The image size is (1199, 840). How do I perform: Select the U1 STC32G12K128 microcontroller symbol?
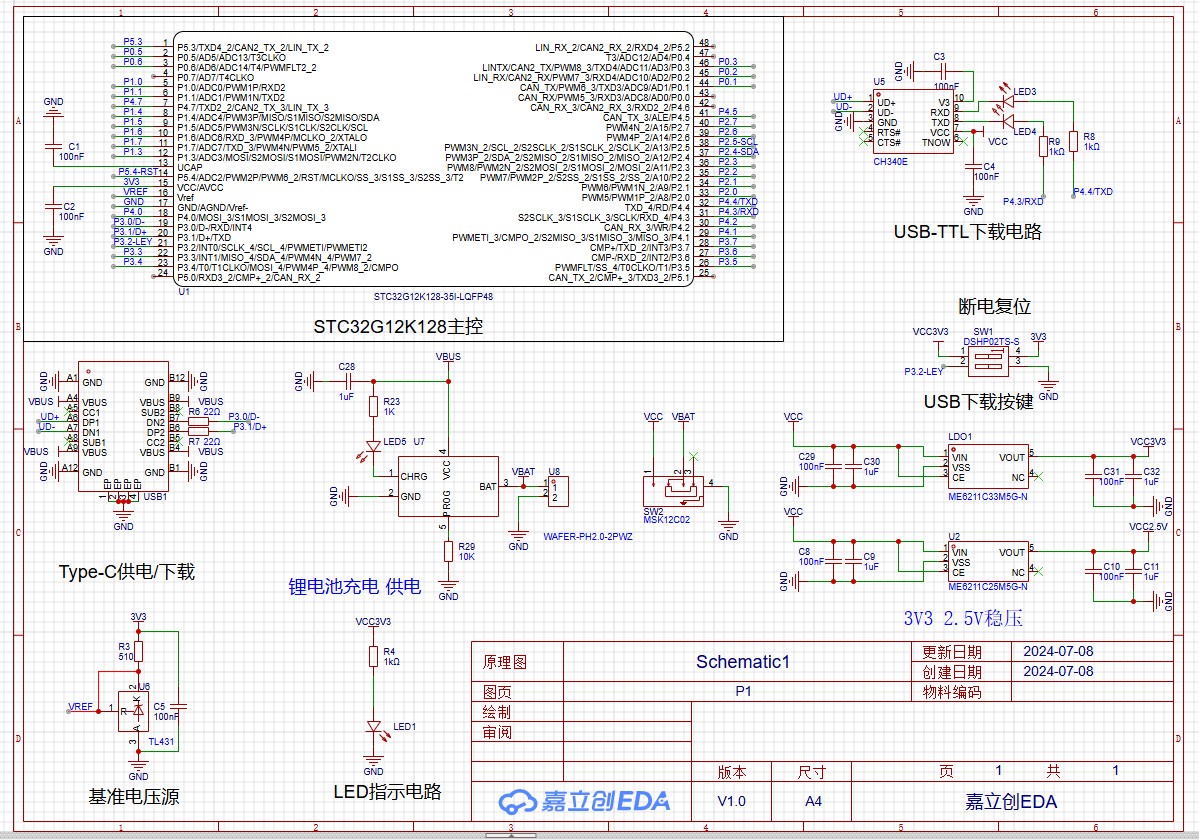[x=434, y=158]
